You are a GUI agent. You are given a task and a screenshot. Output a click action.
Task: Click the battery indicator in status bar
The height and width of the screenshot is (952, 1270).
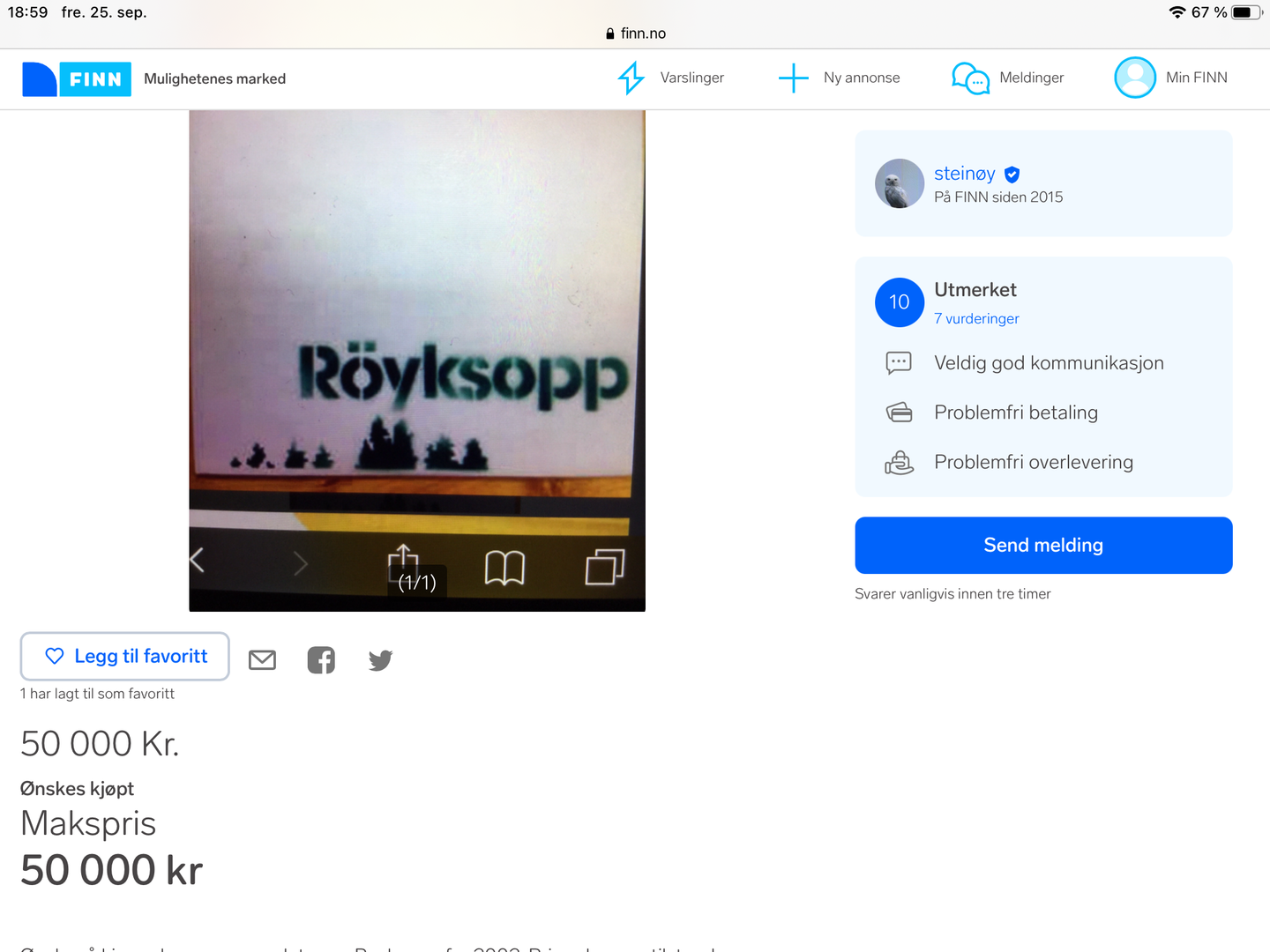1247,12
